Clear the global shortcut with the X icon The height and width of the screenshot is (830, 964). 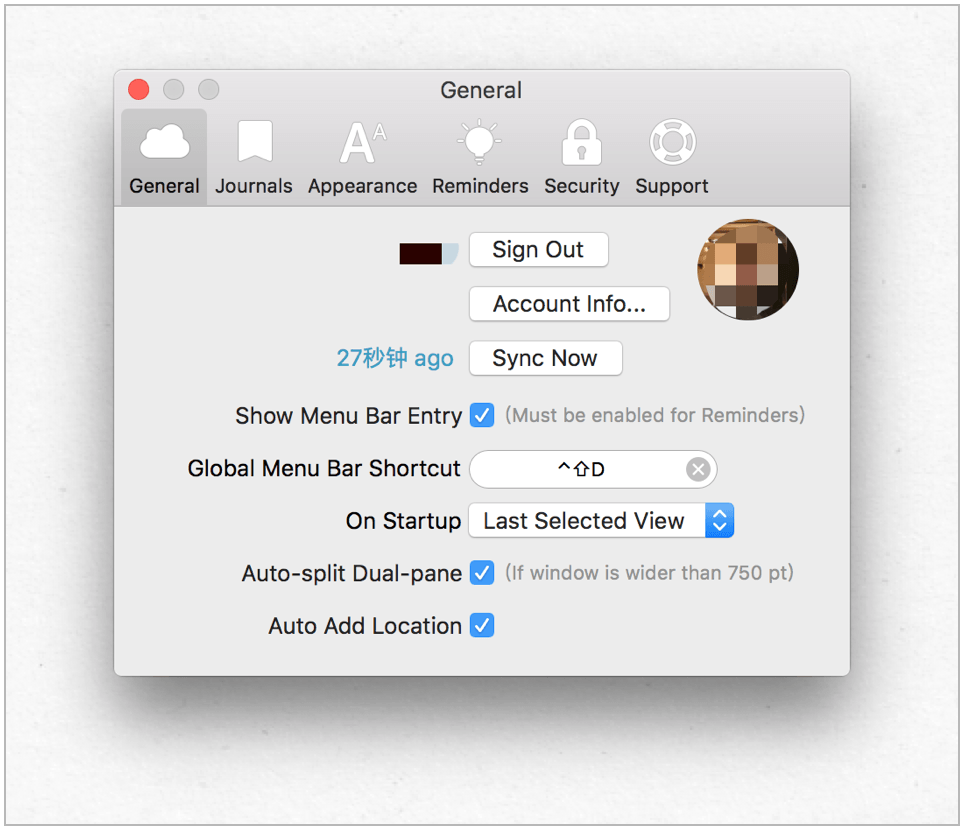point(698,470)
